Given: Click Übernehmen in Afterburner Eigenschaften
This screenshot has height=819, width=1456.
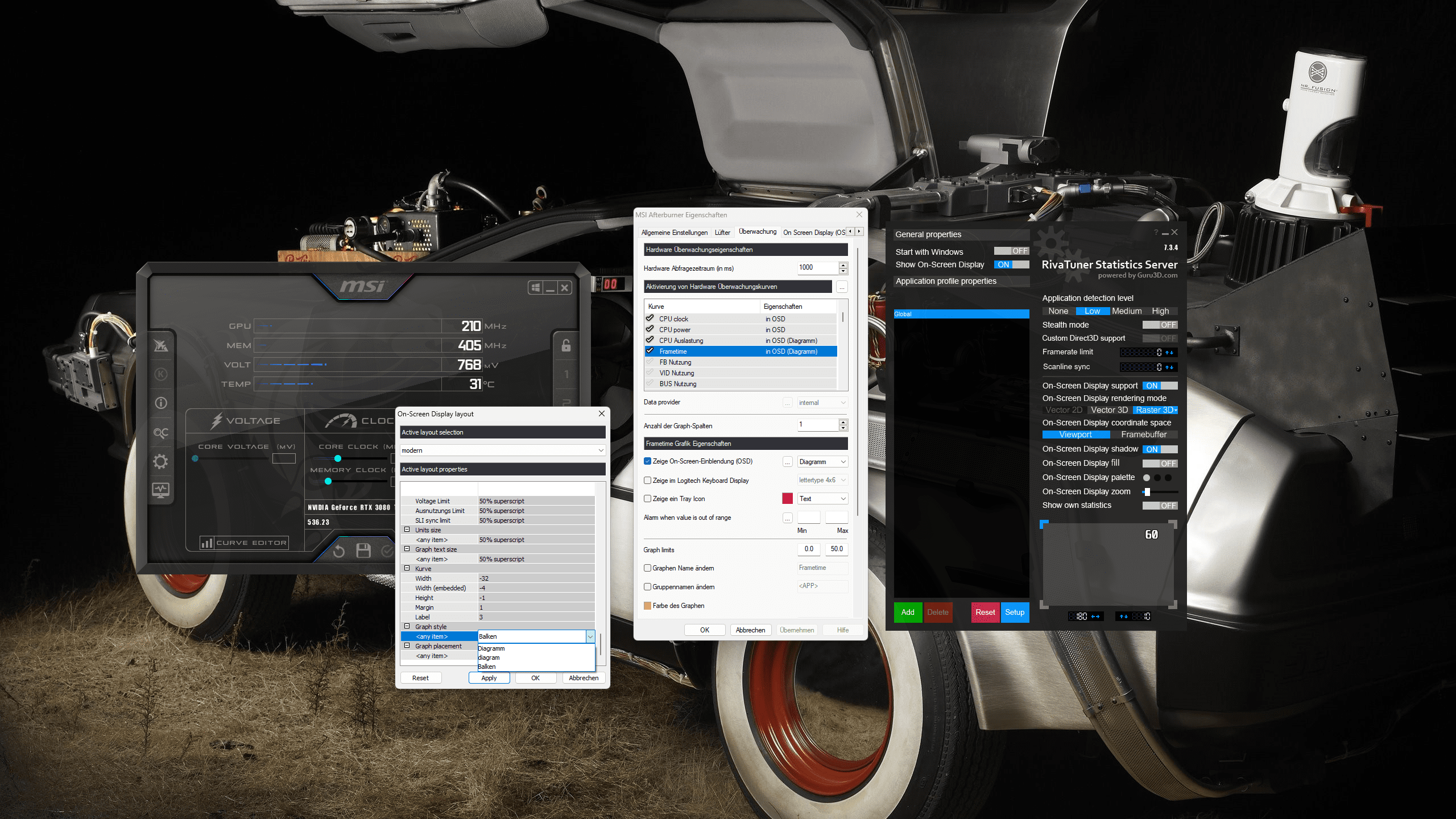Looking at the screenshot, I should click(x=797, y=630).
